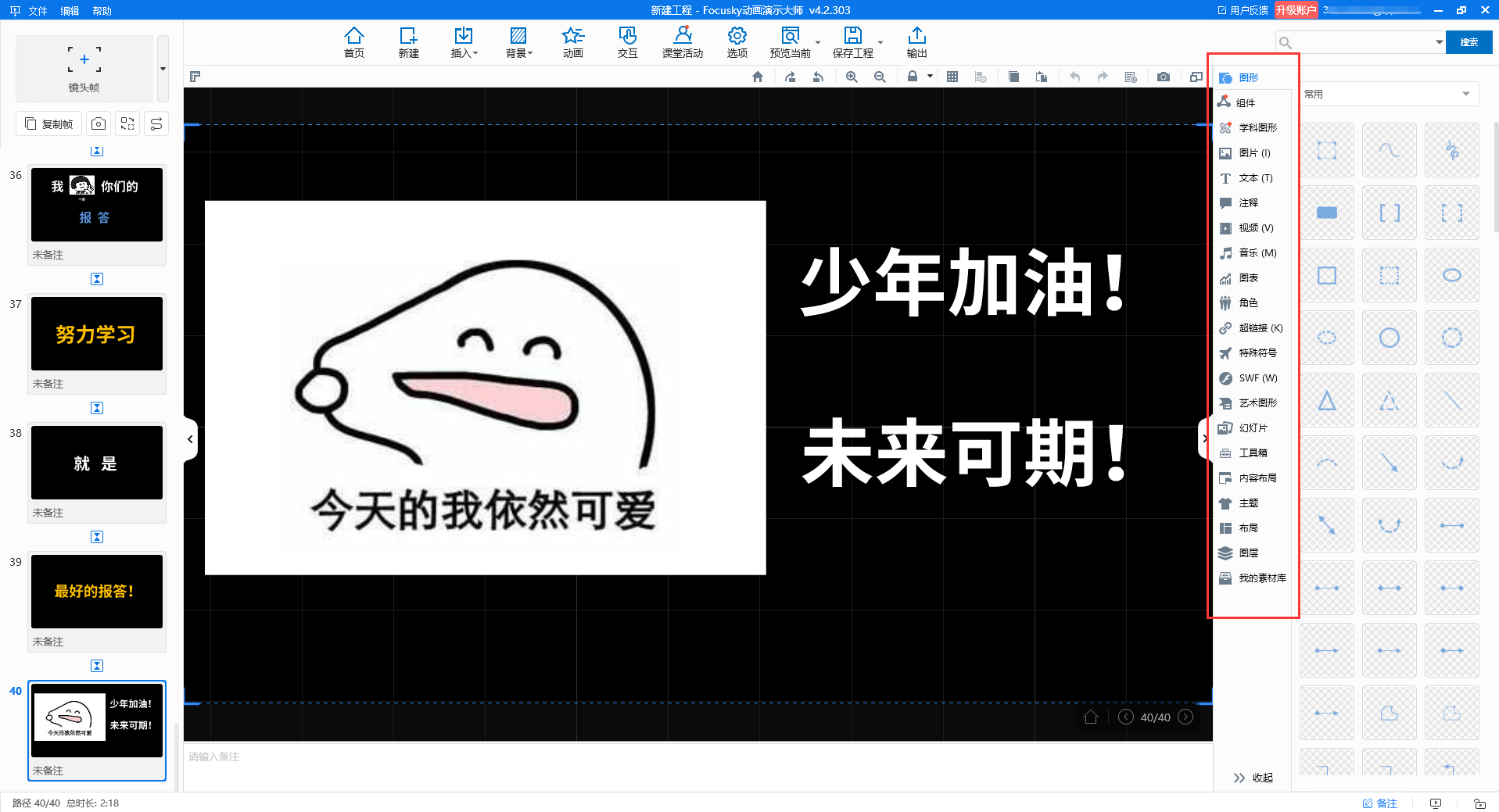Screen dimensions: 1499x812
Task: Open the 帮助 menu
Action: click(102, 11)
